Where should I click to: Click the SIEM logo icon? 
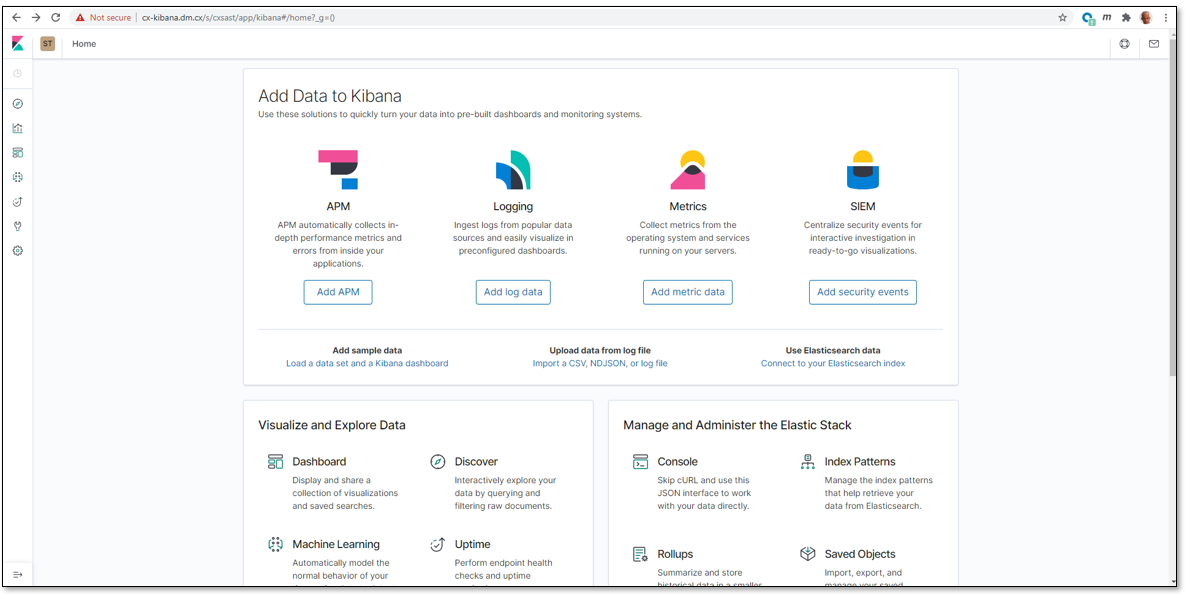(862, 169)
